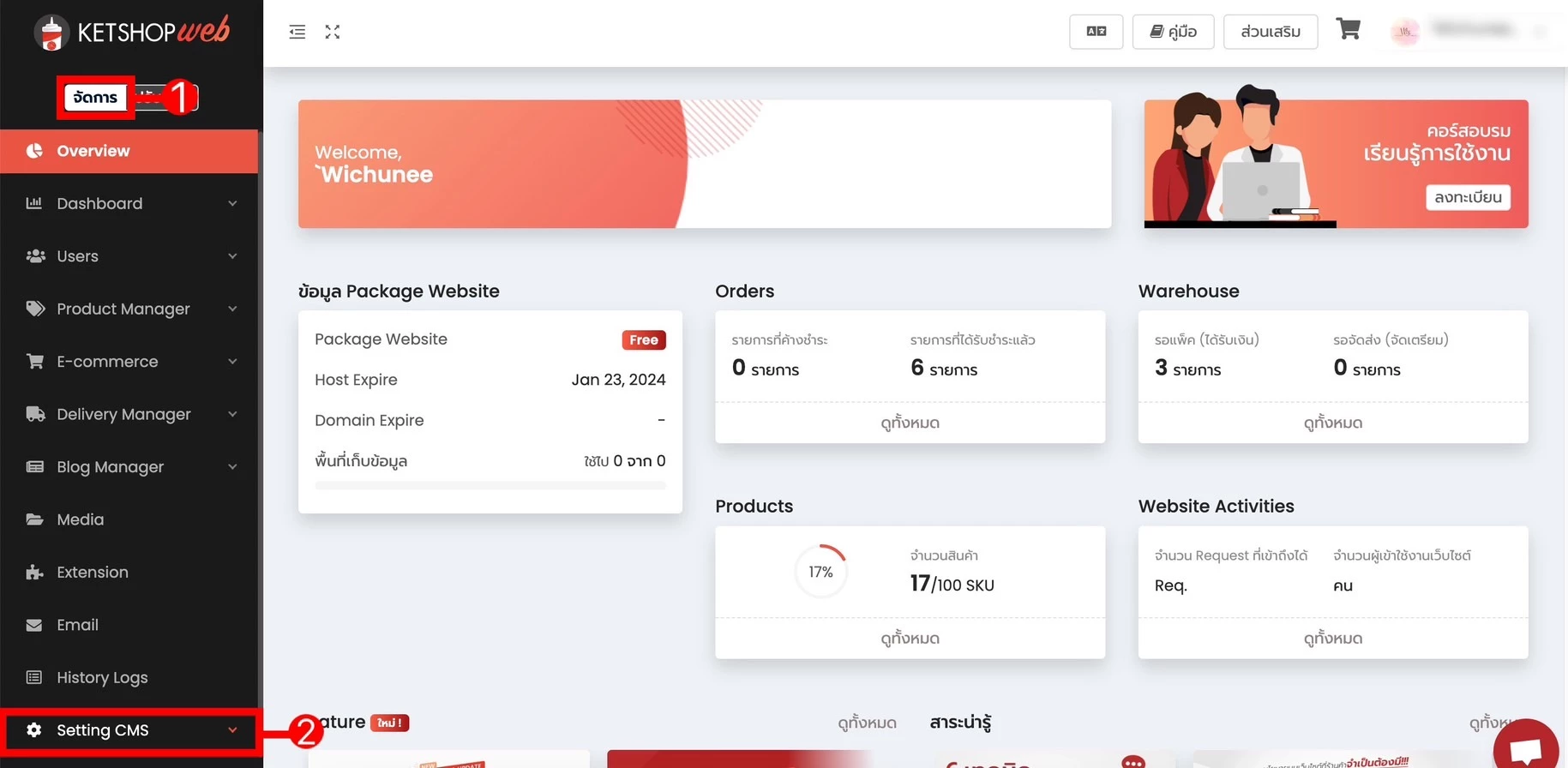The image size is (1568, 768).
Task: Expand the E-commerce menu arrow
Action: click(x=232, y=362)
